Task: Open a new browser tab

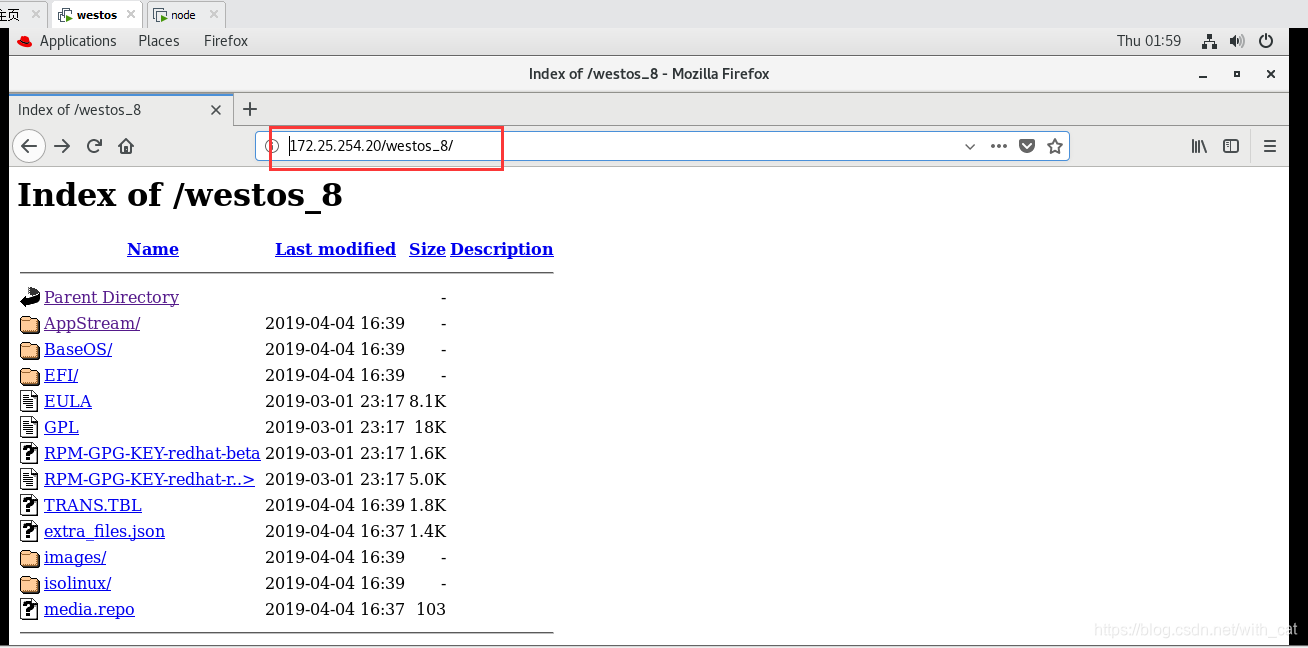Action: [x=250, y=109]
